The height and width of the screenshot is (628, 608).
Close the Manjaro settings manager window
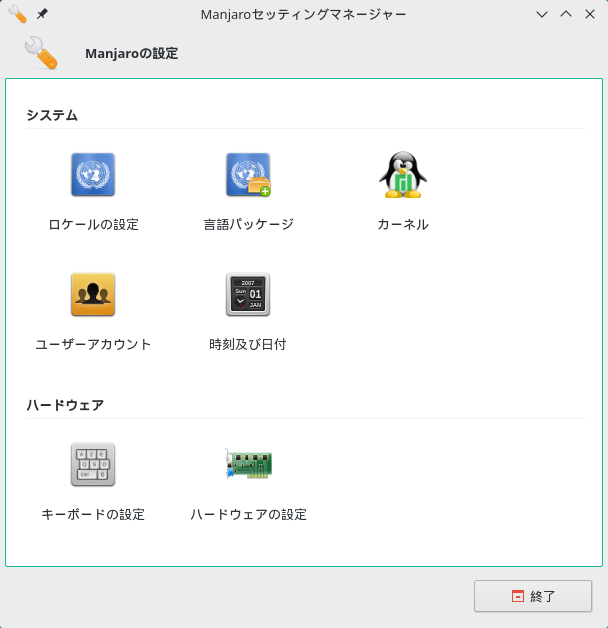coord(590,14)
